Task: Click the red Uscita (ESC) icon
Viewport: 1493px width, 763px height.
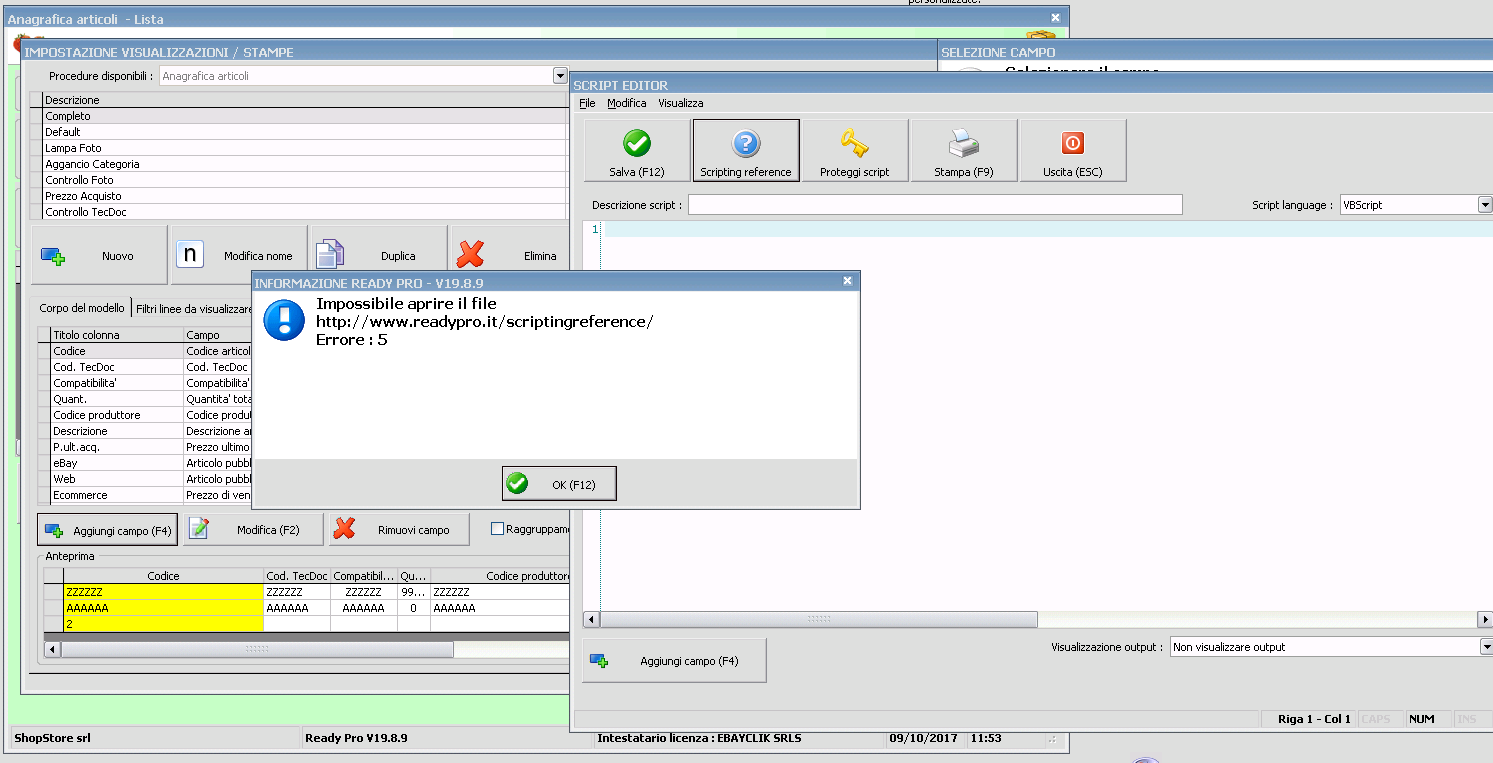Action: click(x=1072, y=143)
